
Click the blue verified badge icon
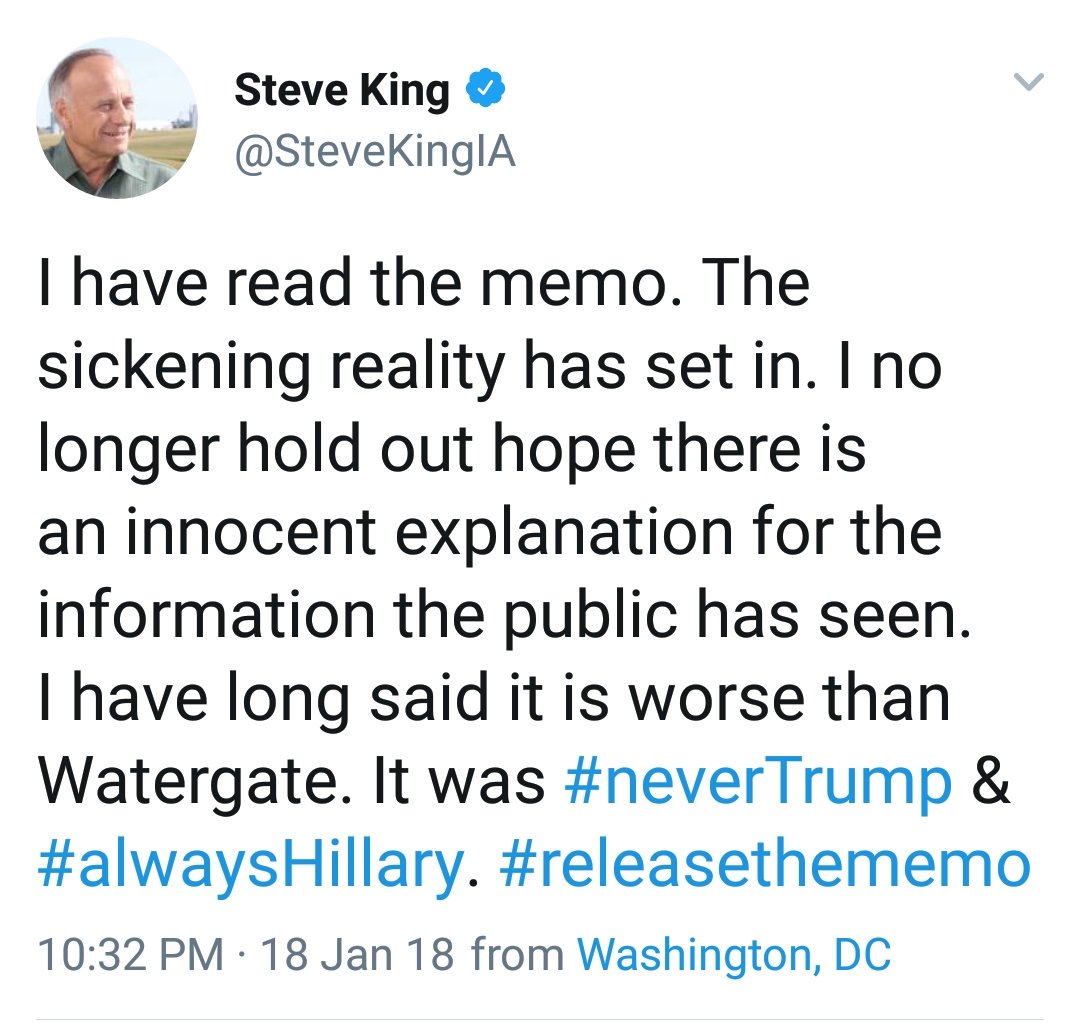486,89
